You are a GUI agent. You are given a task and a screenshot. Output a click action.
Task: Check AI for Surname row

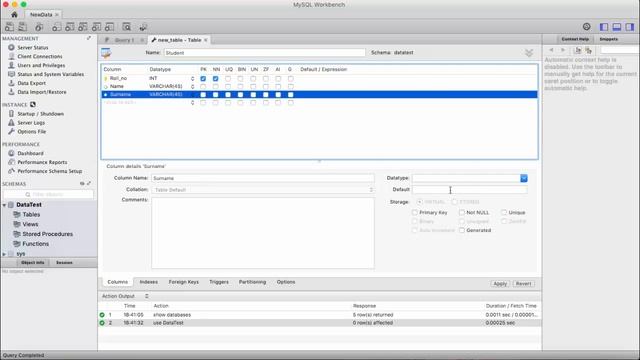(x=278, y=95)
